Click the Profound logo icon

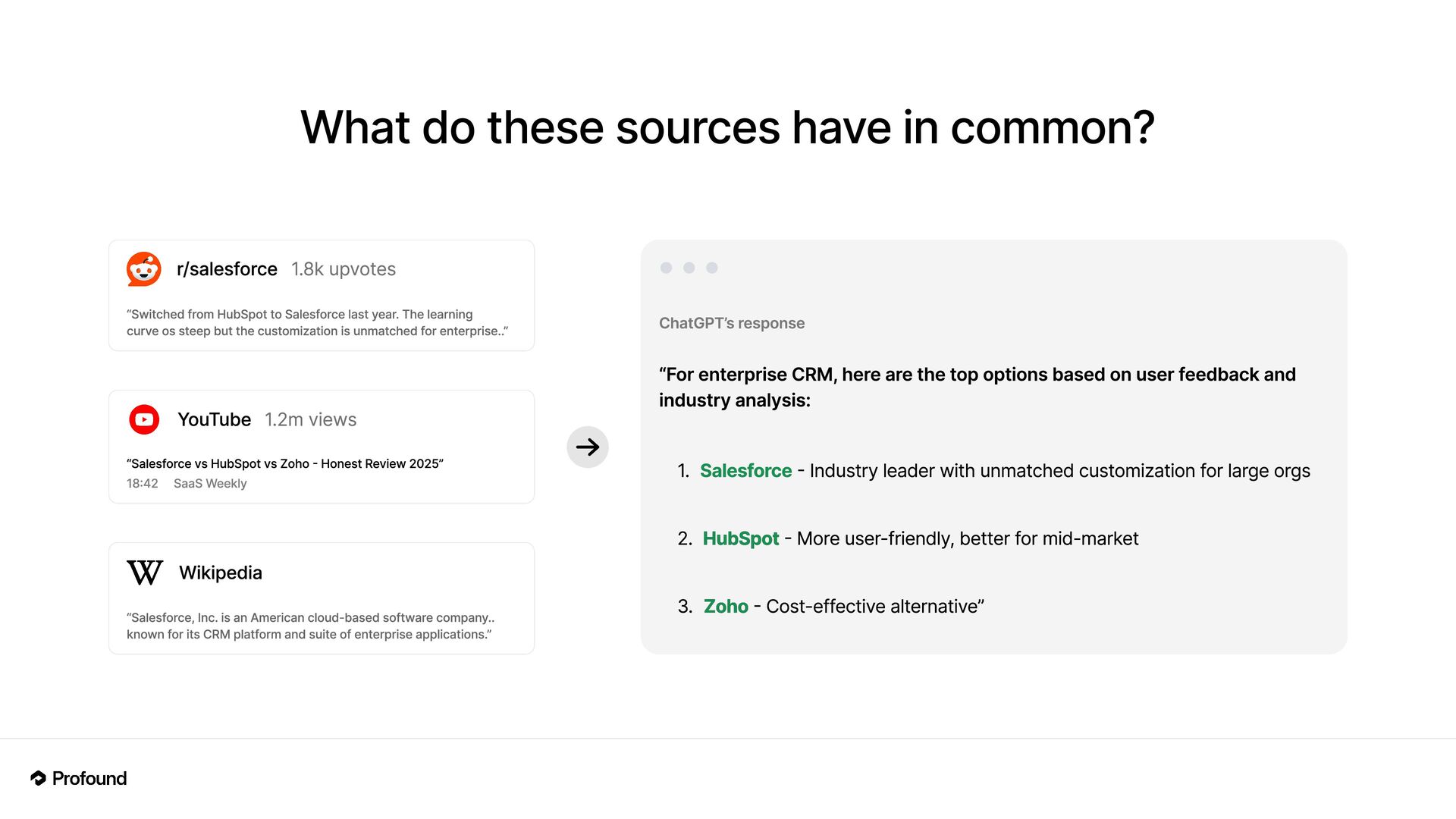pyautogui.click(x=38, y=778)
